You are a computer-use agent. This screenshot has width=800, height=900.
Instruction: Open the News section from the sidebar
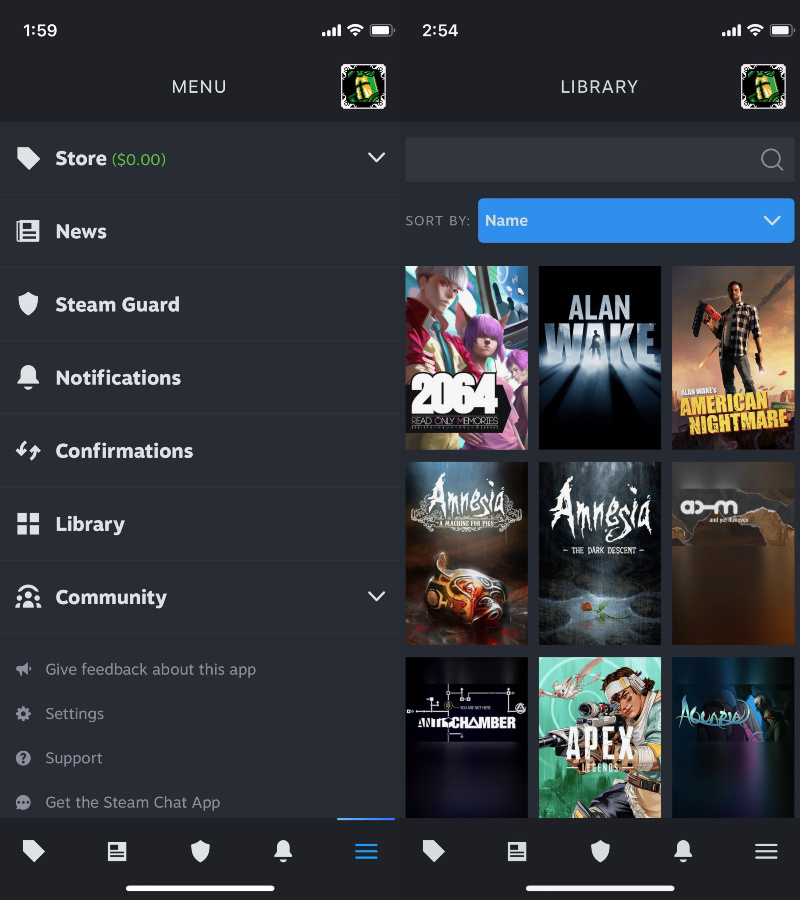point(80,231)
